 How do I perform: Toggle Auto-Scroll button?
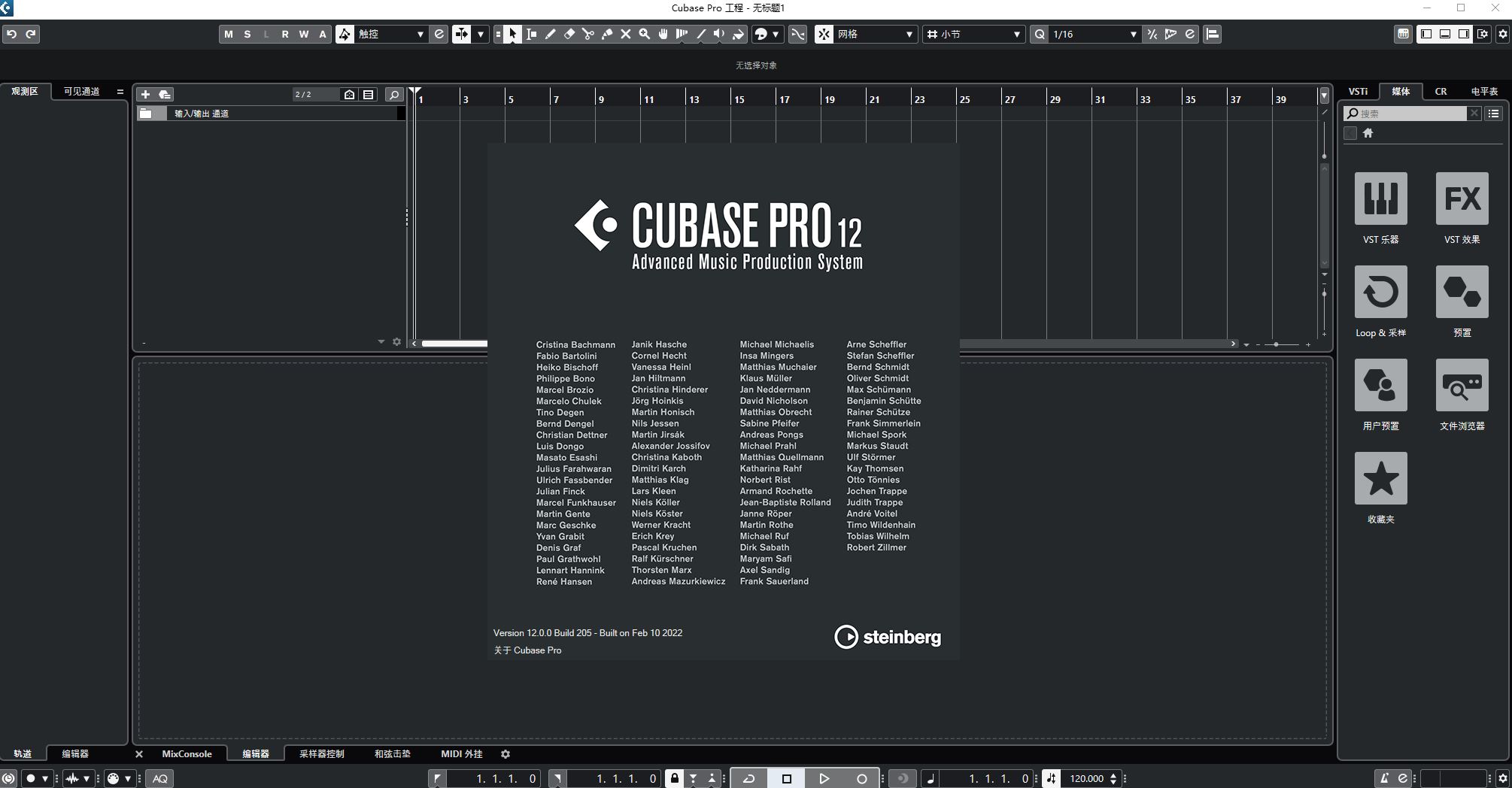pyautogui.click(x=461, y=34)
